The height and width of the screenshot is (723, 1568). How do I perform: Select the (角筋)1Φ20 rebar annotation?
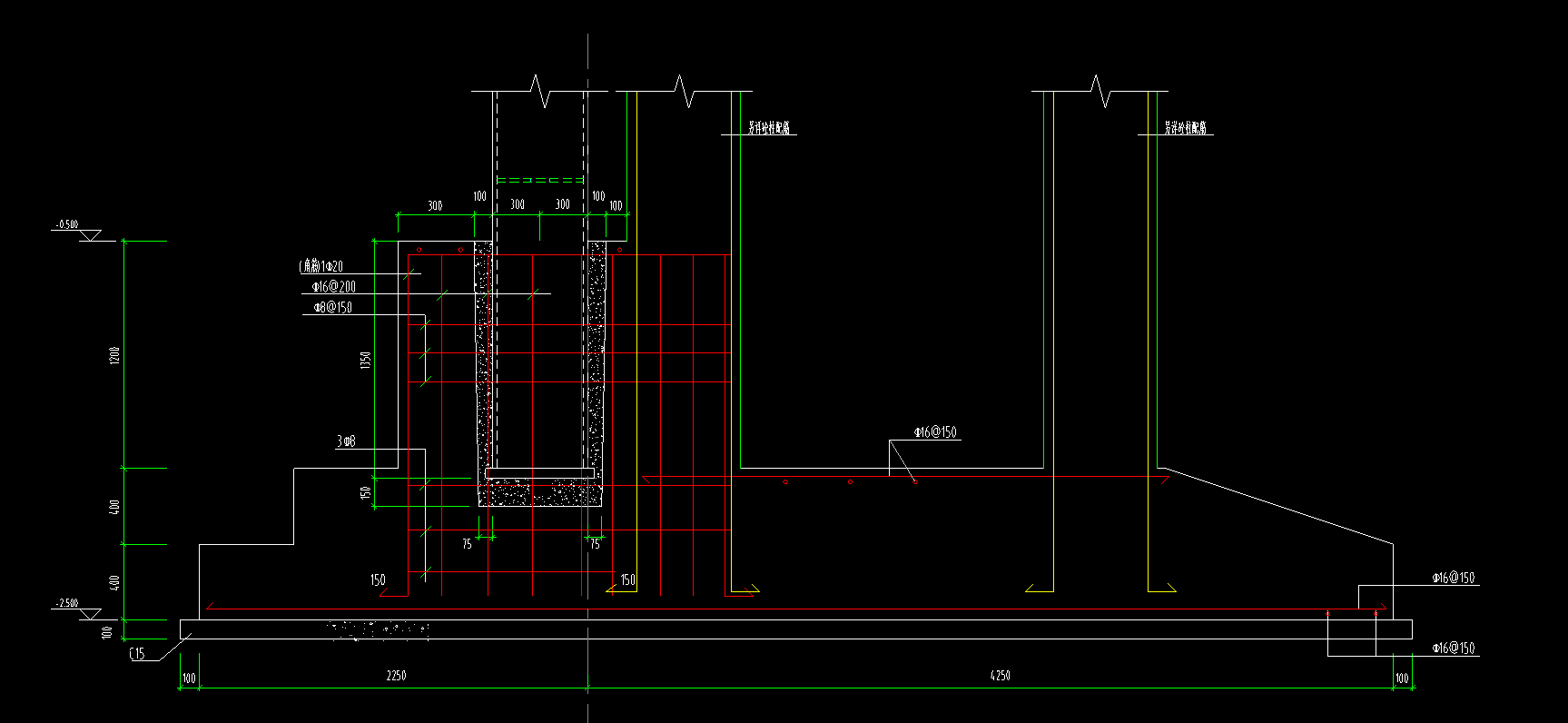pos(321,266)
